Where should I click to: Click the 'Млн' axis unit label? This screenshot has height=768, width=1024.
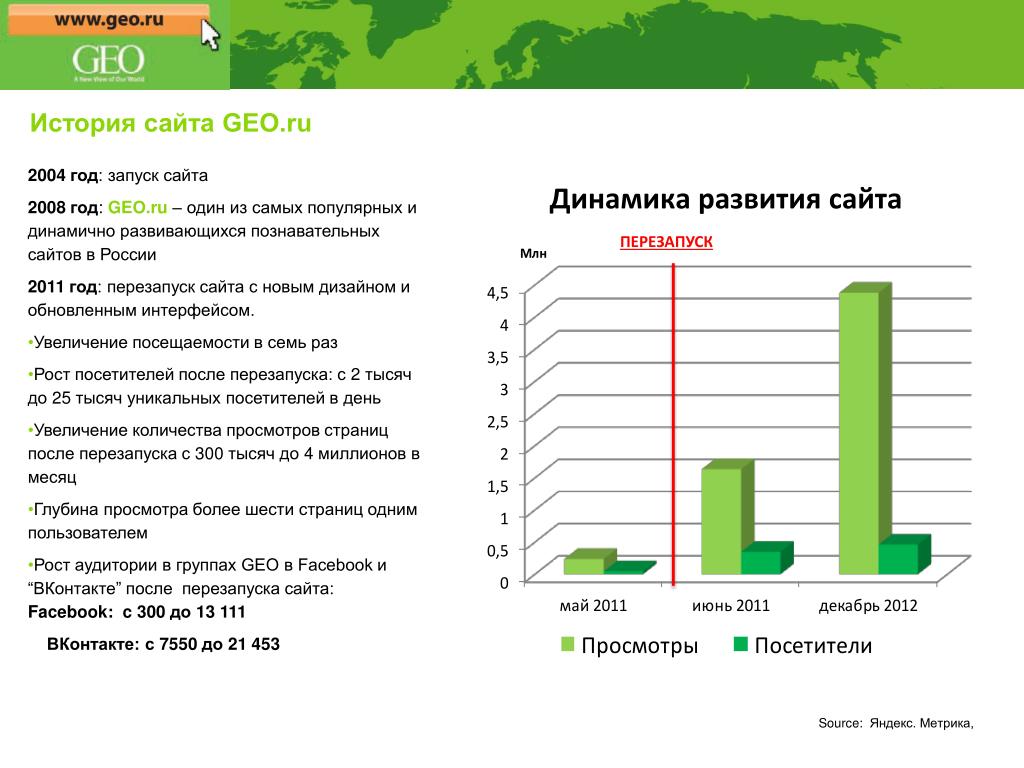533,253
